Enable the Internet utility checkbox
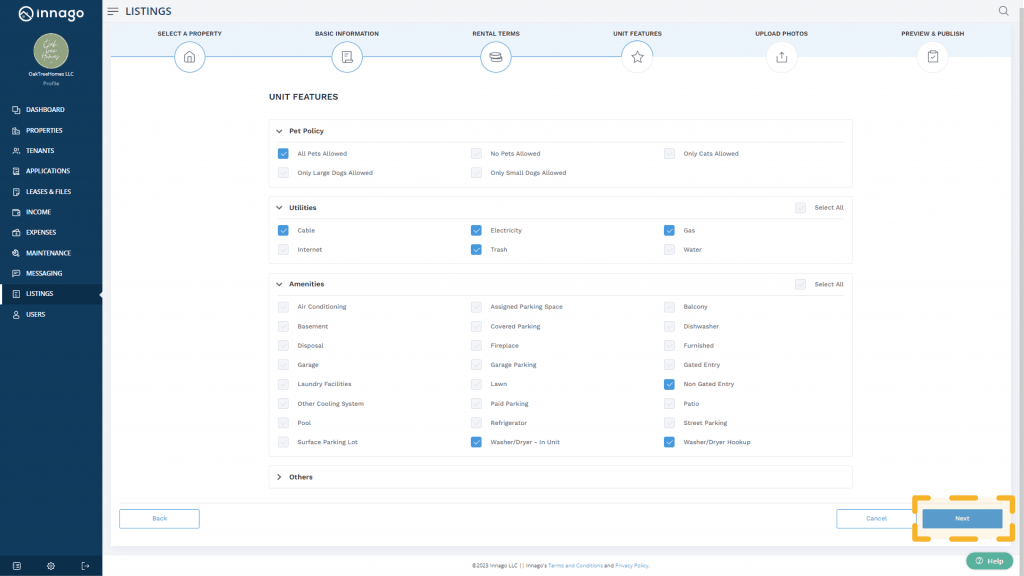The width and height of the screenshot is (1024, 576). tap(284, 250)
